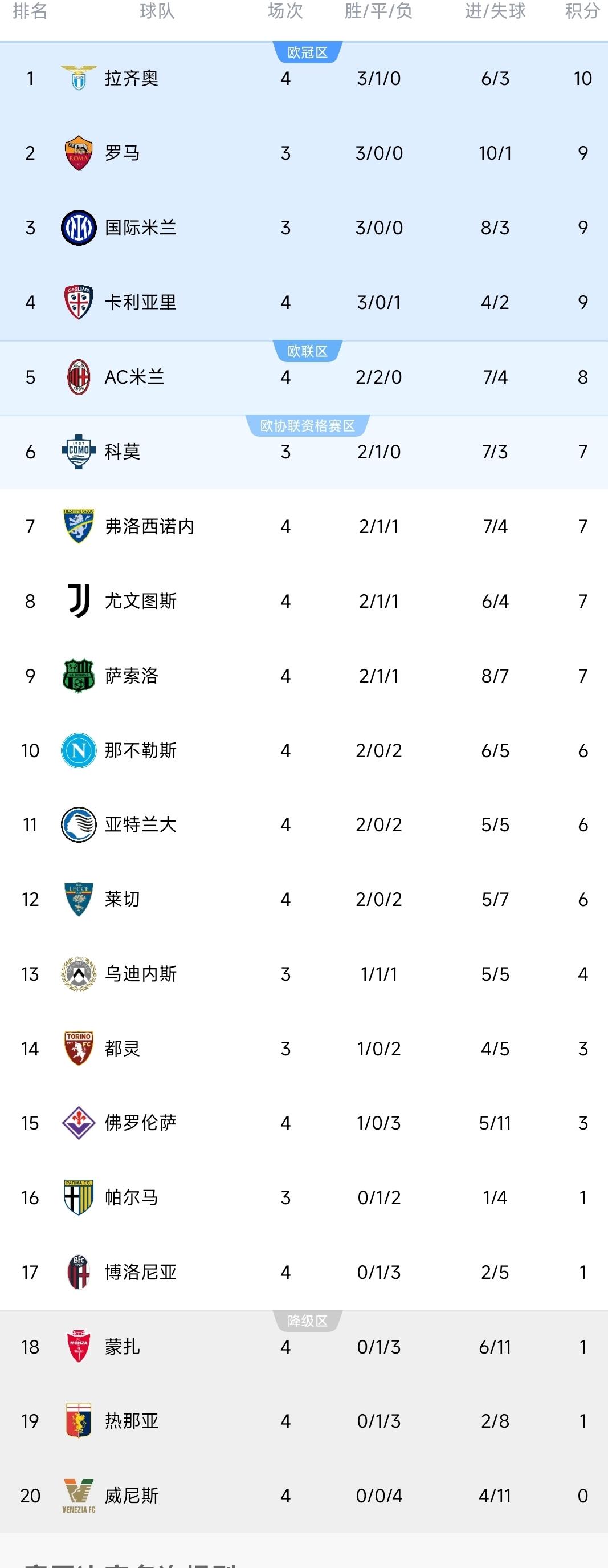The width and height of the screenshot is (608, 1568).
Task: Tap the Venezia FC (威尼斯) logo
Action: point(79,1496)
